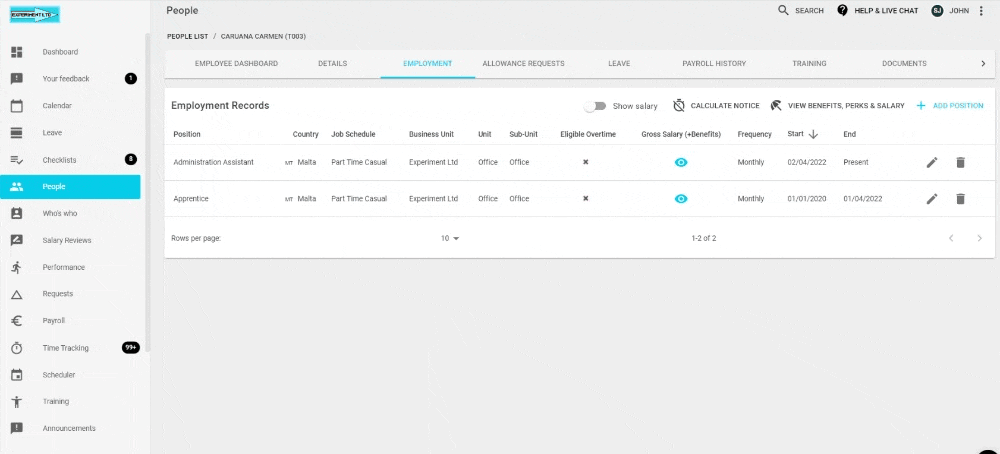Click the Caruana Carmen (T003) breadcrumb
The width and height of the screenshot is (1000, 454).
click(x=263, y=37)
